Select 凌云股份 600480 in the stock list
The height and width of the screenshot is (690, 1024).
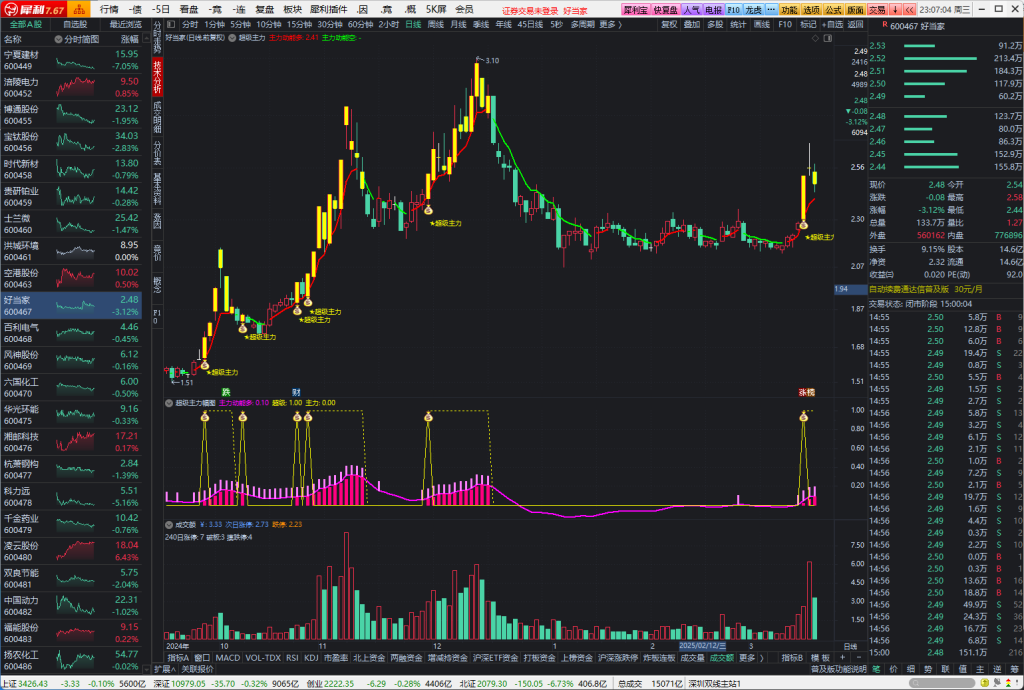click(x=71, y=551)
